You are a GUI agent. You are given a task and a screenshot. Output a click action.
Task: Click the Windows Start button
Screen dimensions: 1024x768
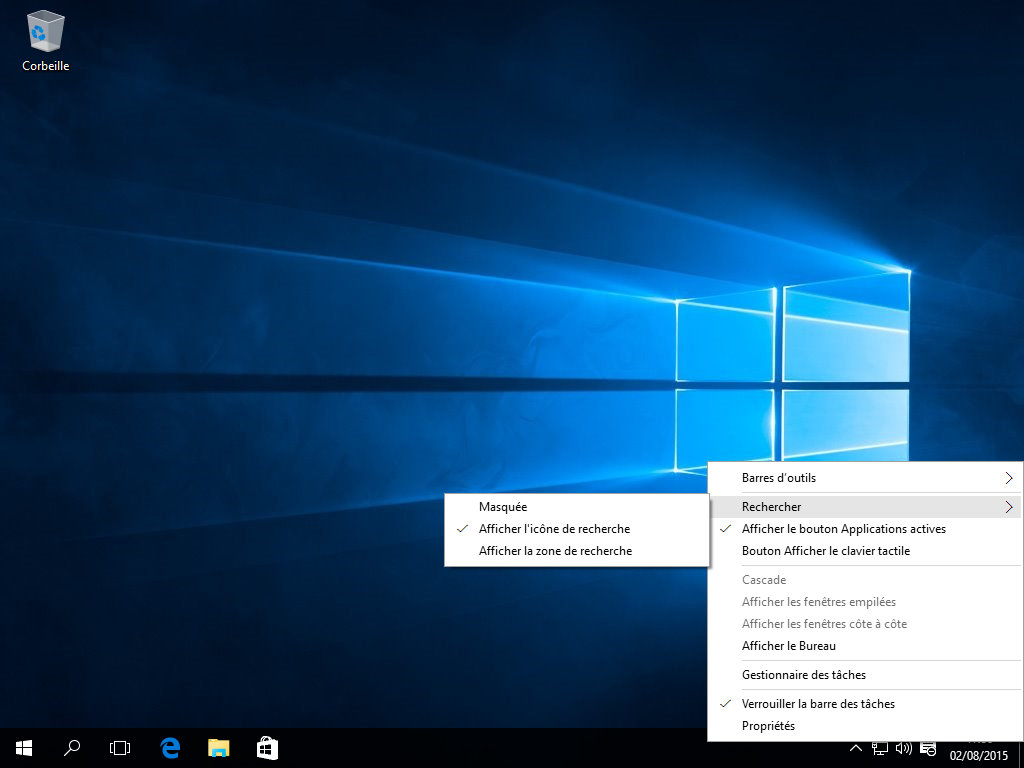pos(24,747)
